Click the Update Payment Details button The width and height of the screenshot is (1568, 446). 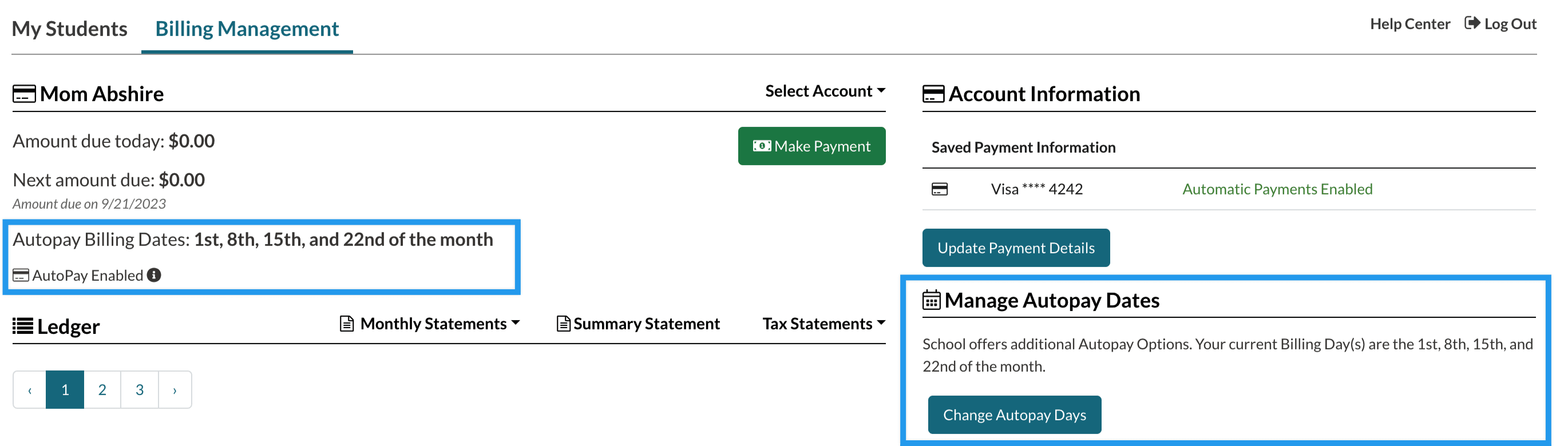coord(1015,248)
